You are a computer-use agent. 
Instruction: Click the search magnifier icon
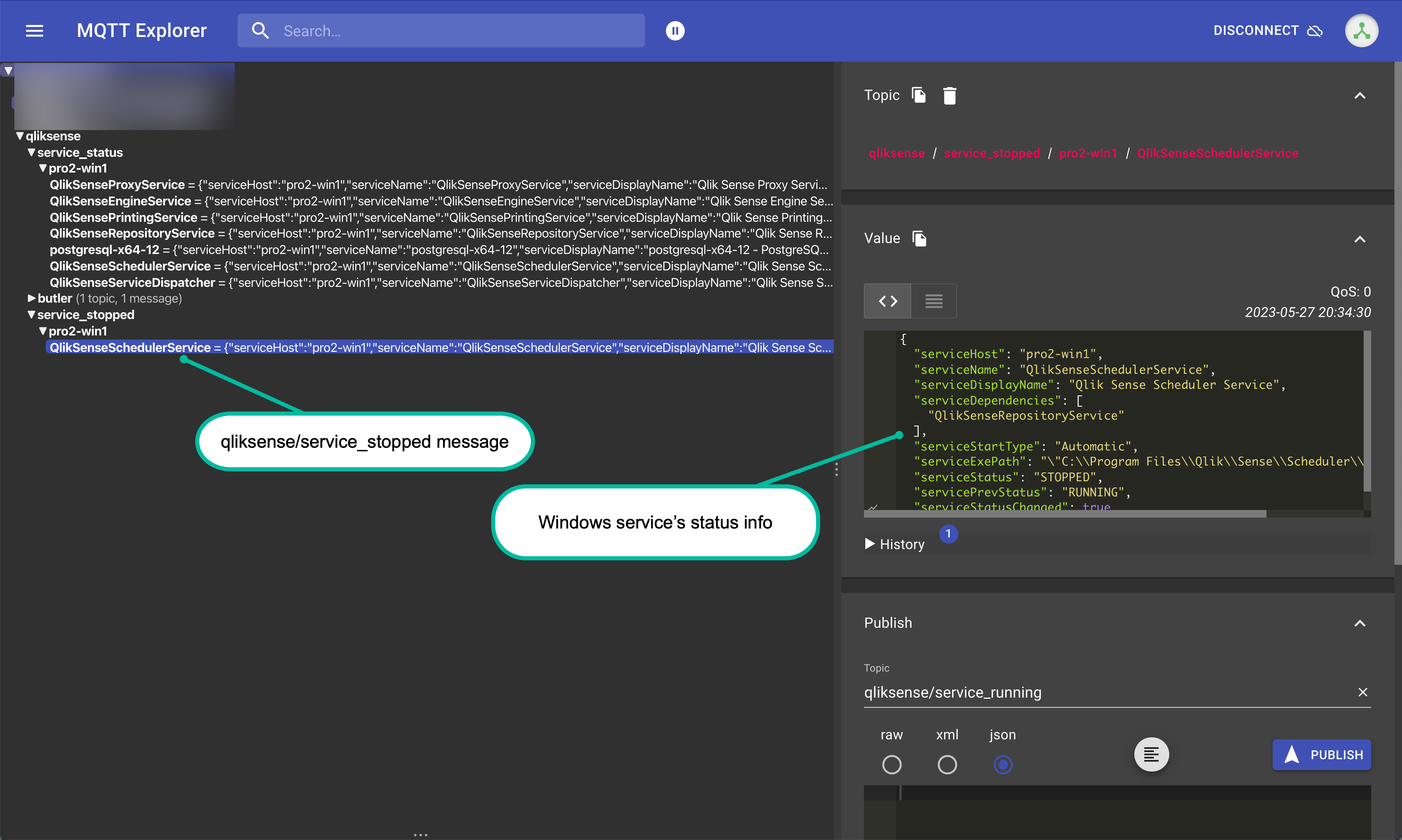[261, 30]
